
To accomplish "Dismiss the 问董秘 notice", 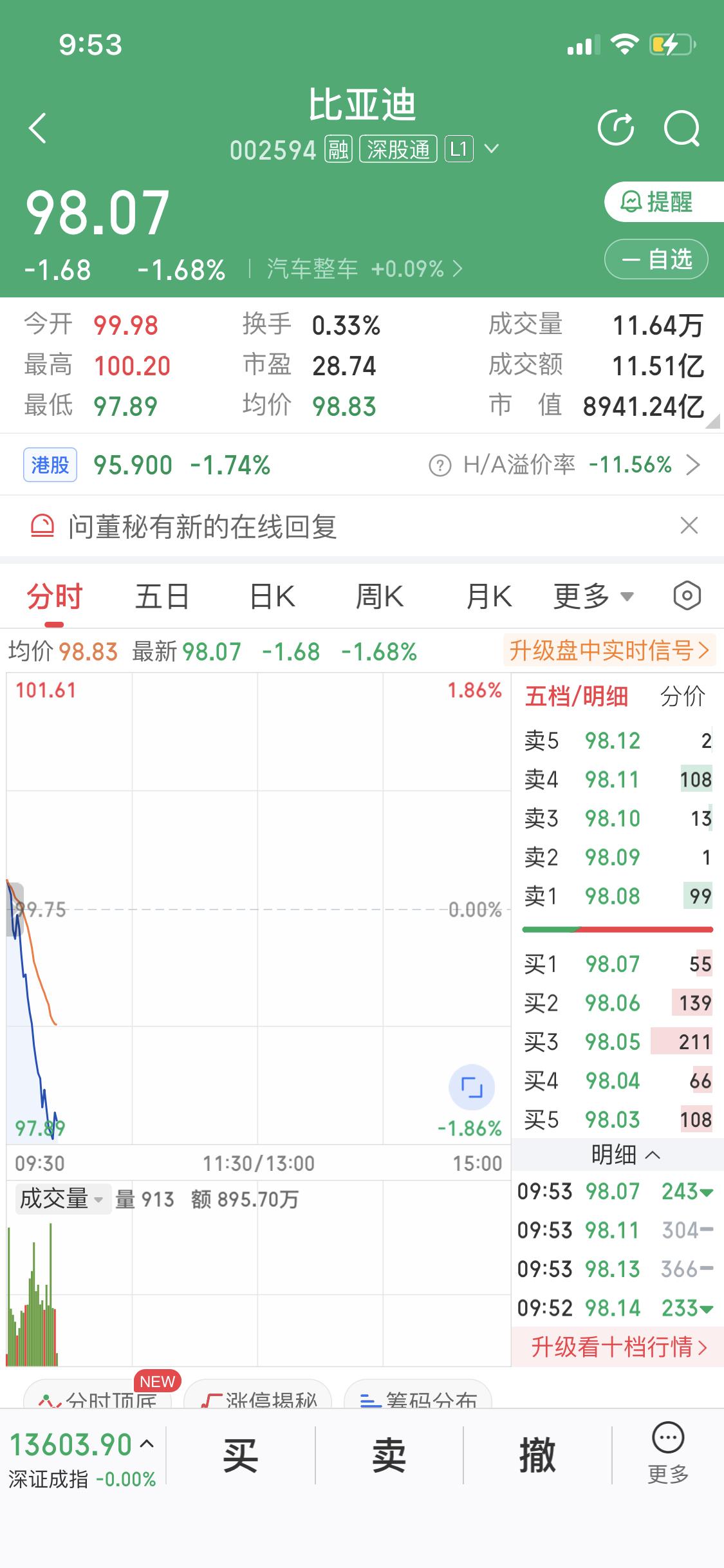I will [689, 525].
